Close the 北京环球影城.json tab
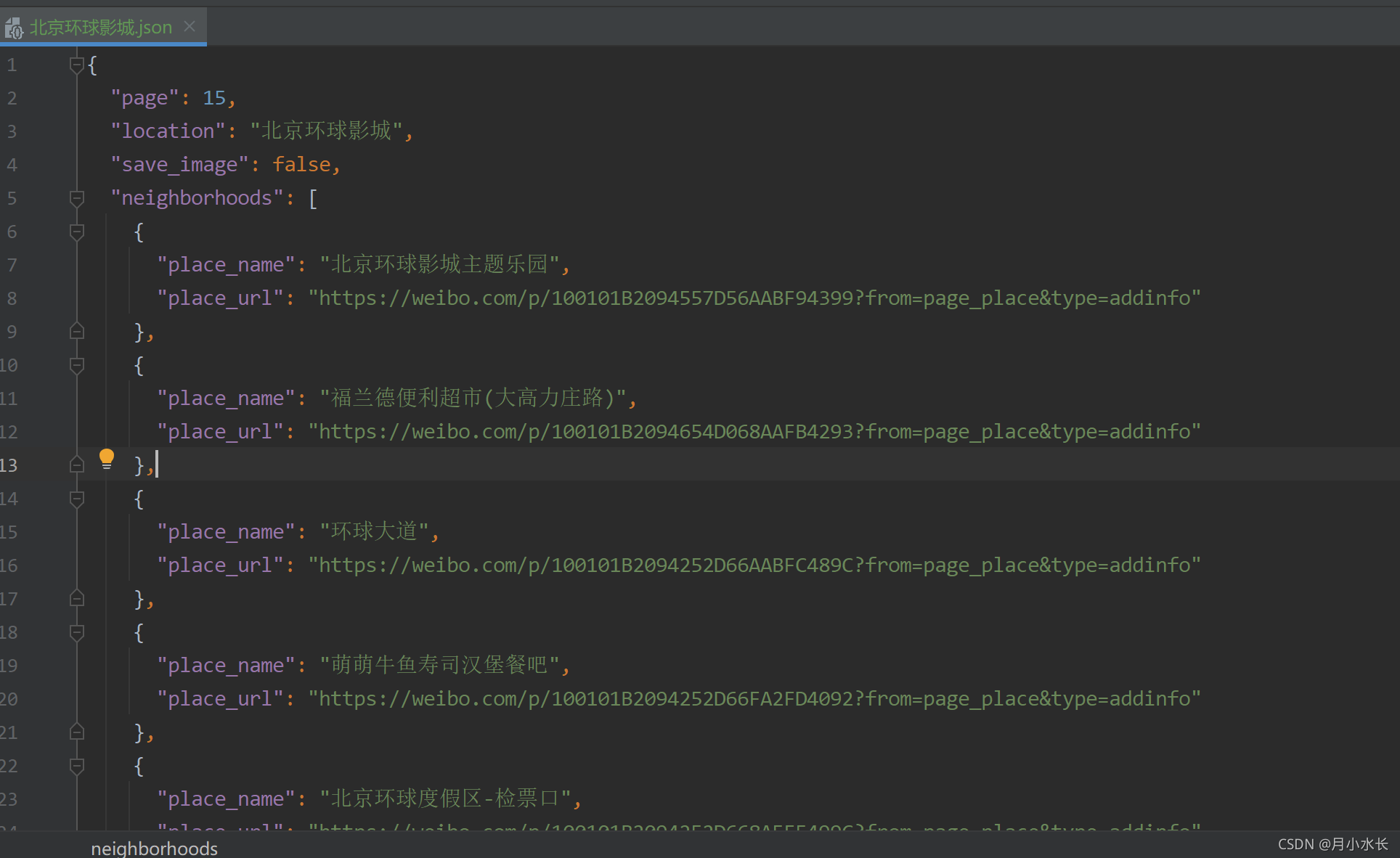This screenshot has width=1400, height=858. coord(190,27)
